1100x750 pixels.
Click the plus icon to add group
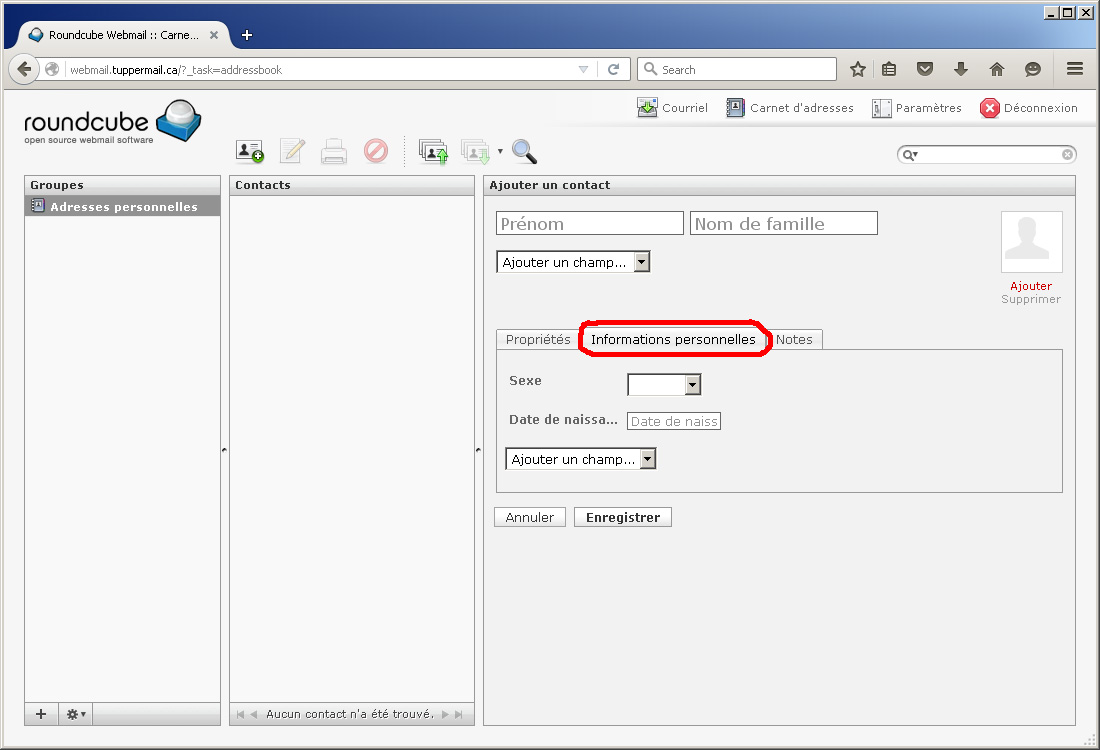(x=41, y=714)
